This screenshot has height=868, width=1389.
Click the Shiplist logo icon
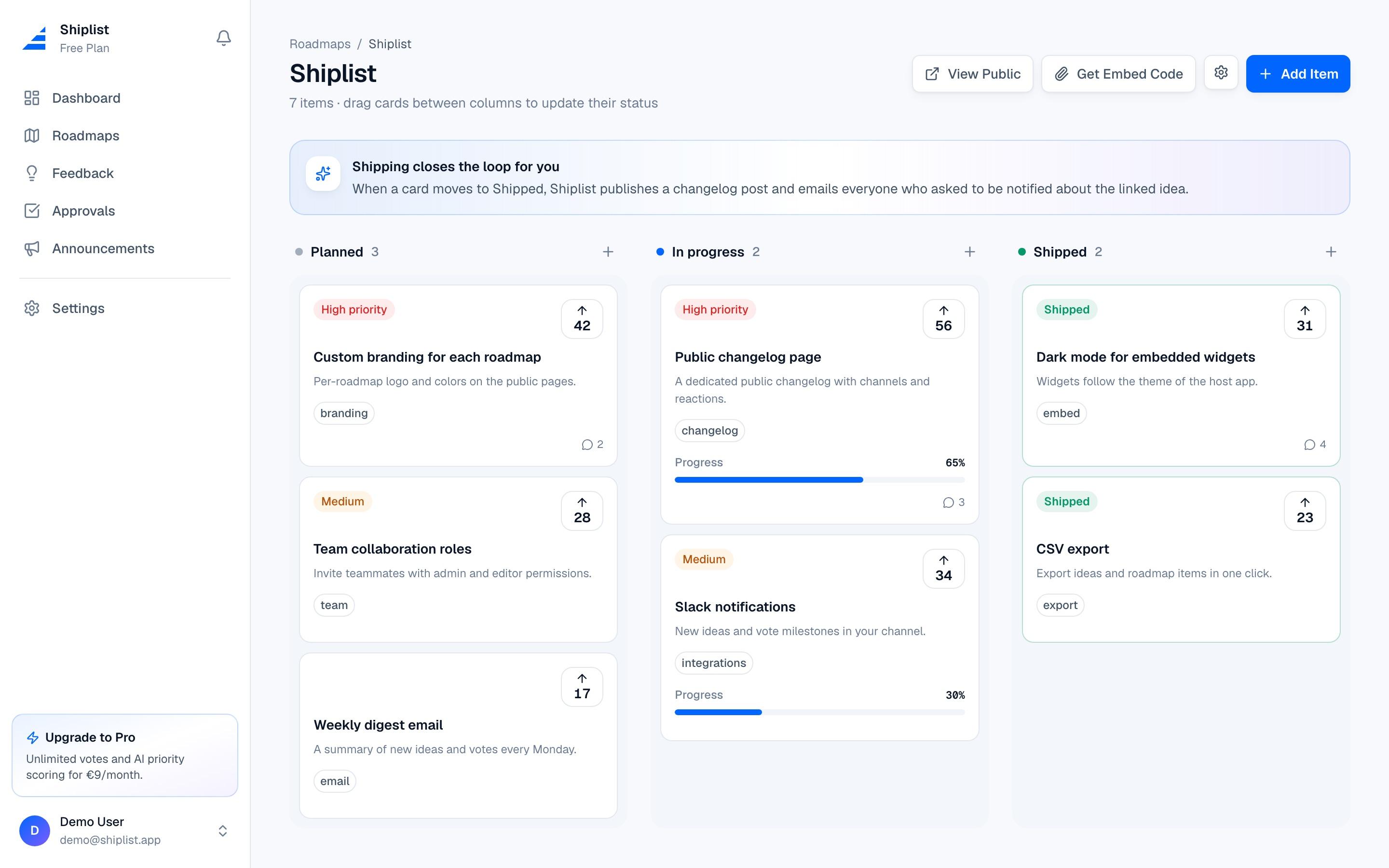[34, 38]
